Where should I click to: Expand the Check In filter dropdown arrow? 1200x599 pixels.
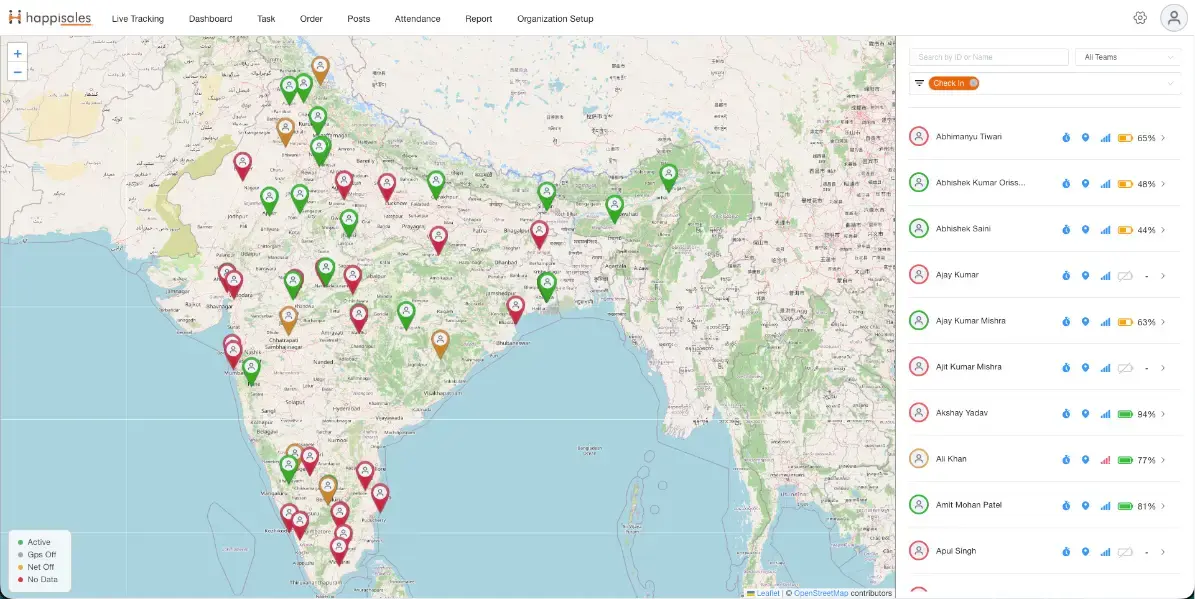[1171, 83]
